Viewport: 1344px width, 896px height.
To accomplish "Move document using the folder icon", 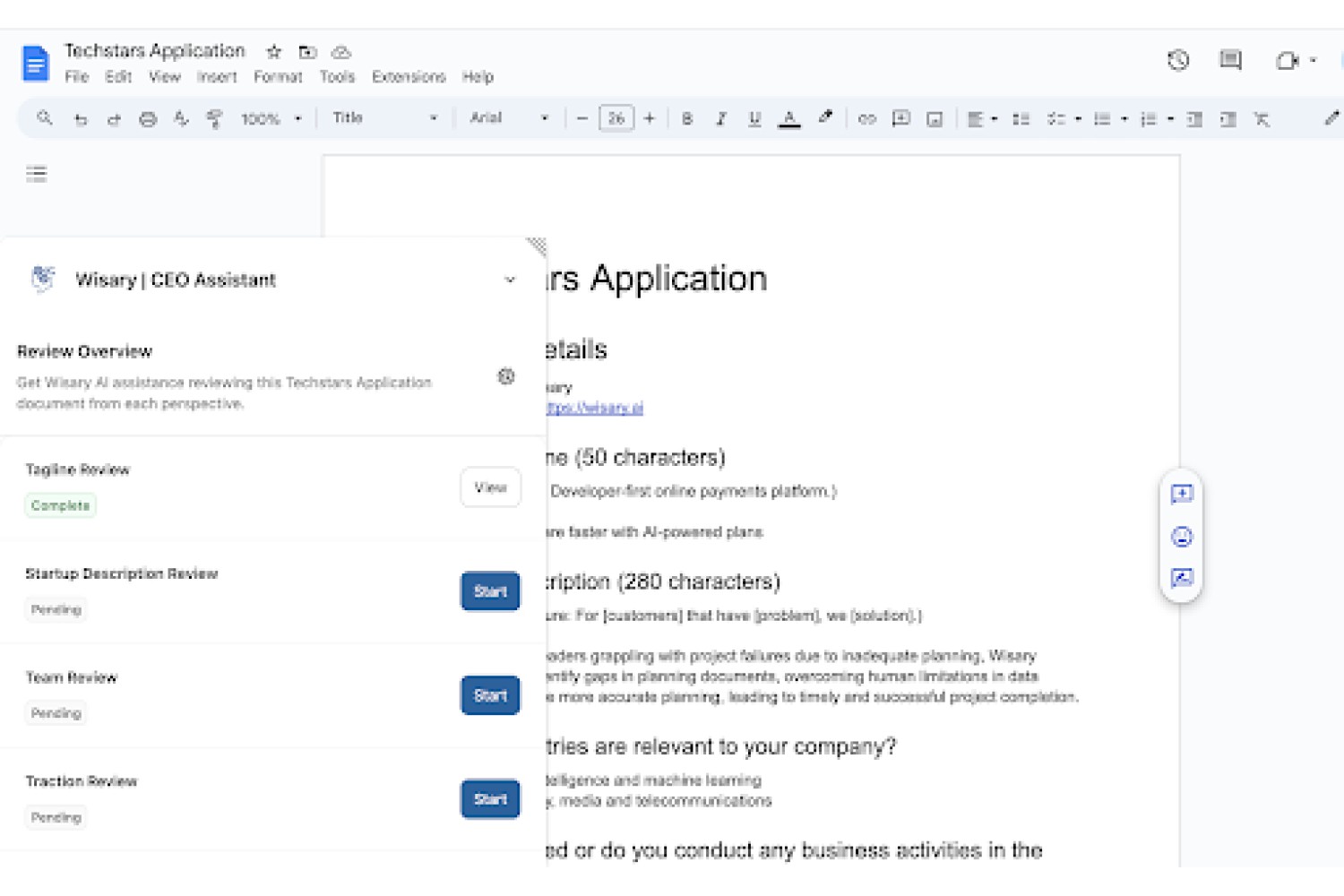I will pos(307,52).
